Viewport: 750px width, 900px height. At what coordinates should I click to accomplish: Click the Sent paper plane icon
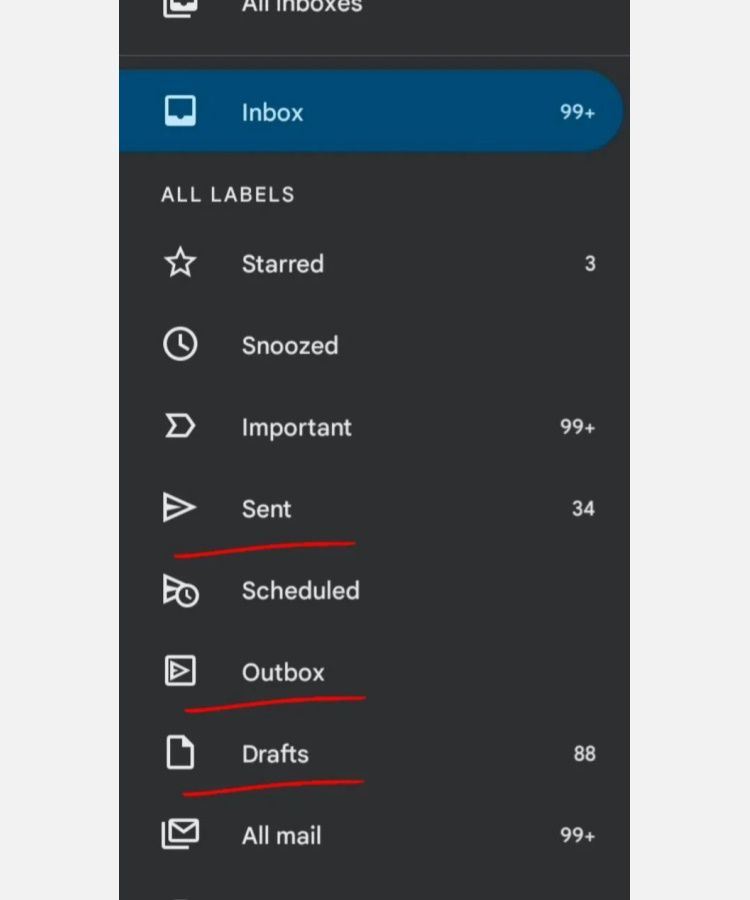pyautogui.click(x=179, y=507)
